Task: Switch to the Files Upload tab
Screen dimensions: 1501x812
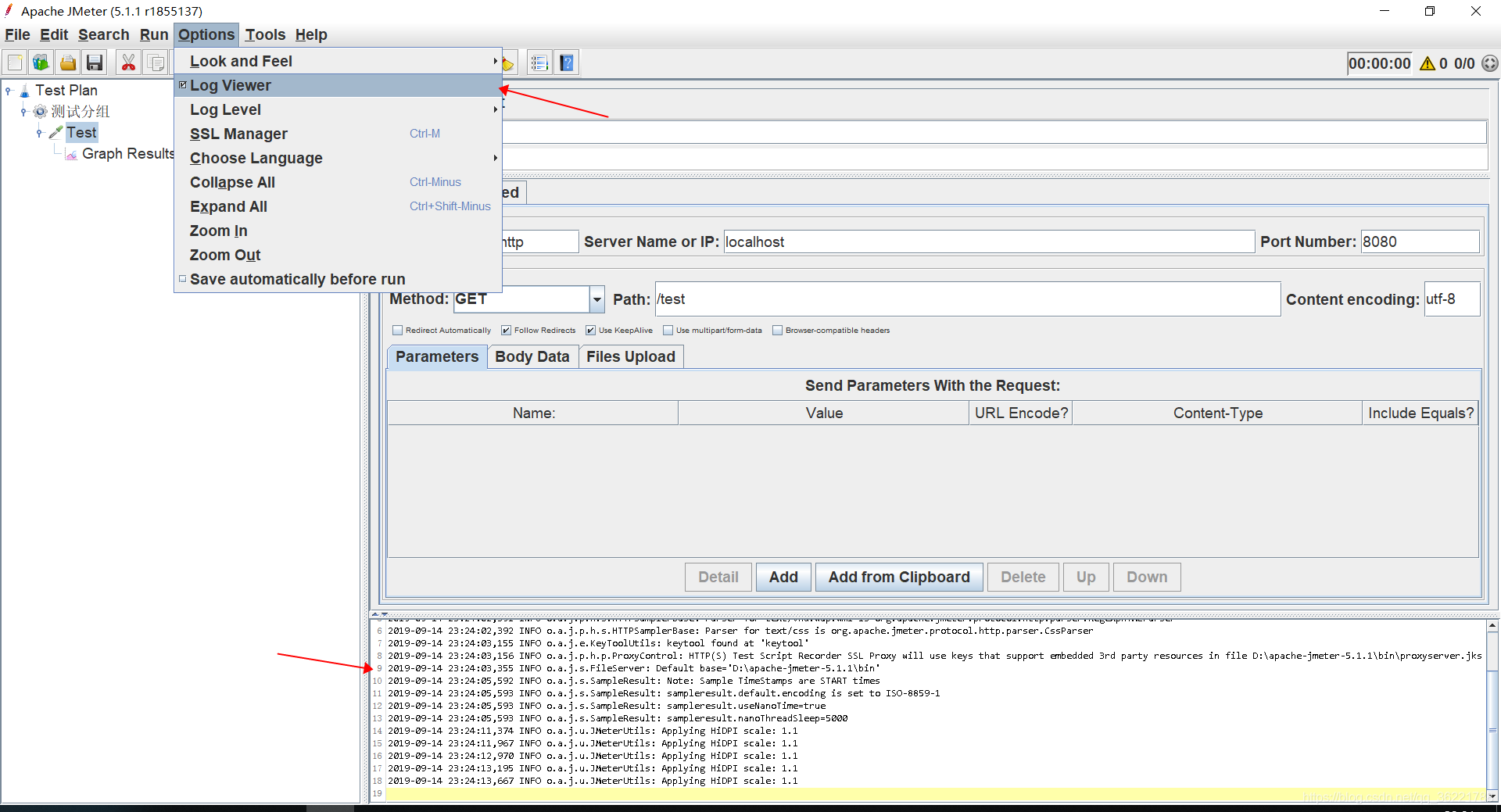Action: pyautogui.click(x=631, y=356)
